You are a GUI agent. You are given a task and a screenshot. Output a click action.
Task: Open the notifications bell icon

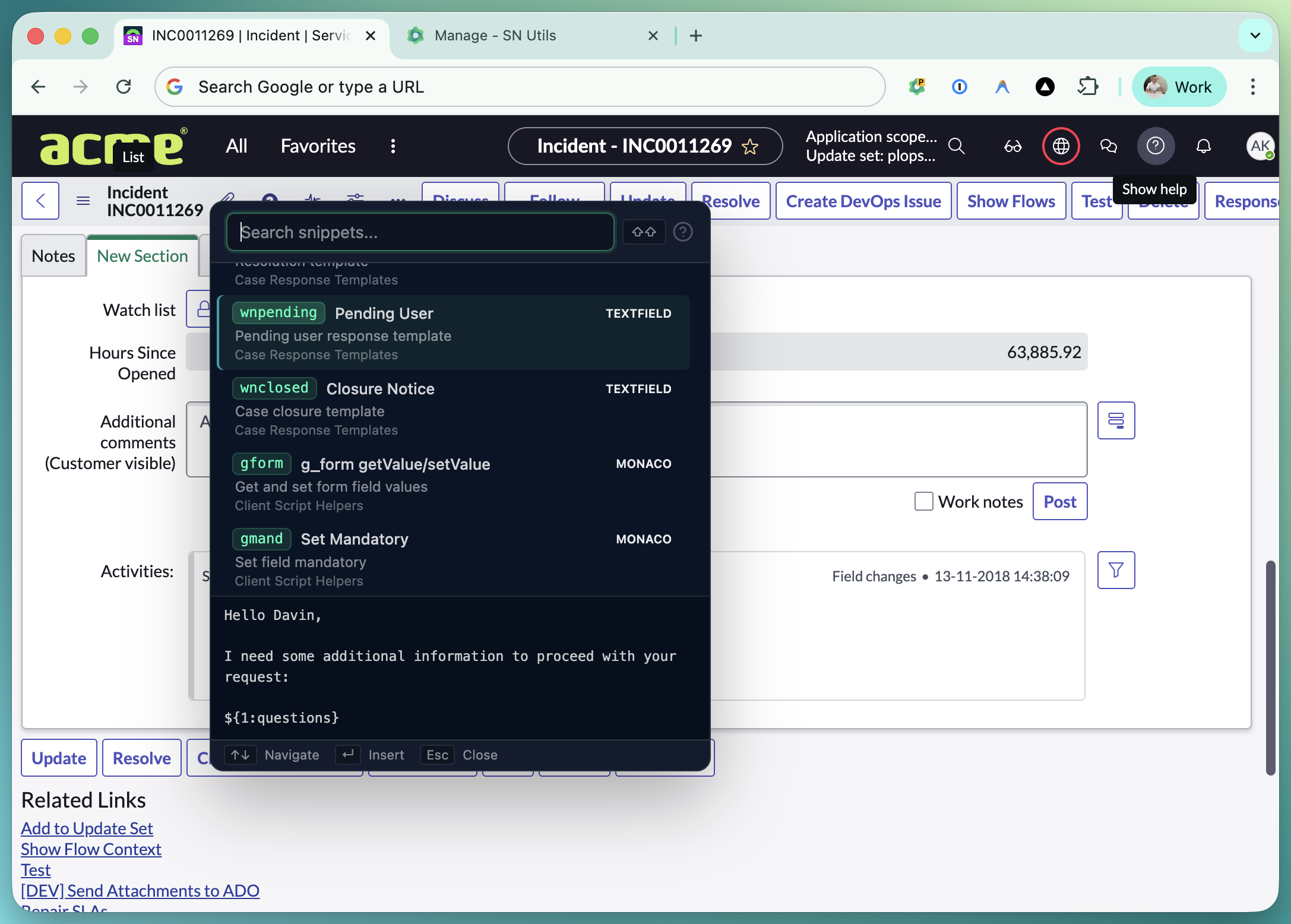point(1204,146)
